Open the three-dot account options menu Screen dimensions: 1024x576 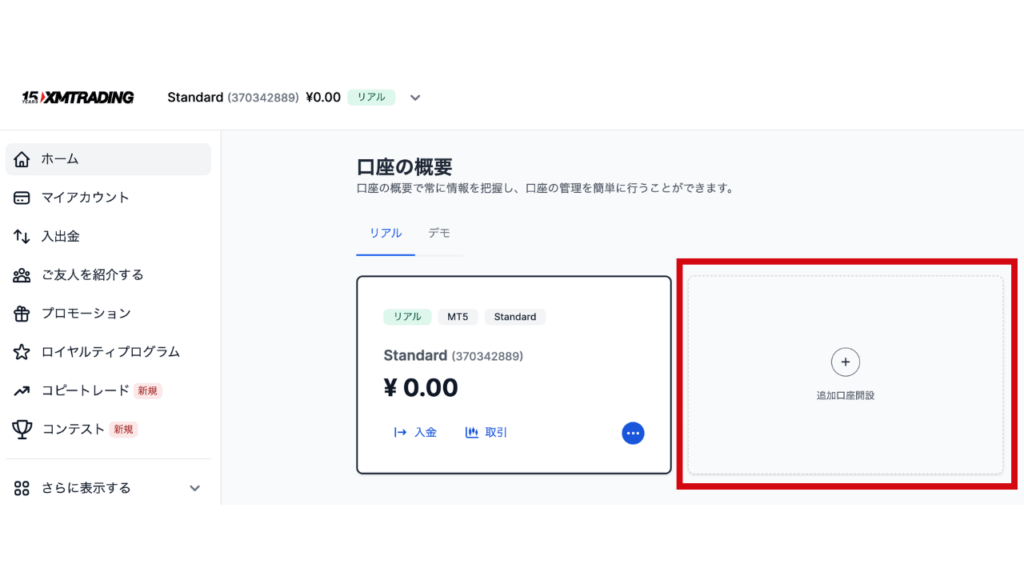pyautogui.click(x=633, y=433)
